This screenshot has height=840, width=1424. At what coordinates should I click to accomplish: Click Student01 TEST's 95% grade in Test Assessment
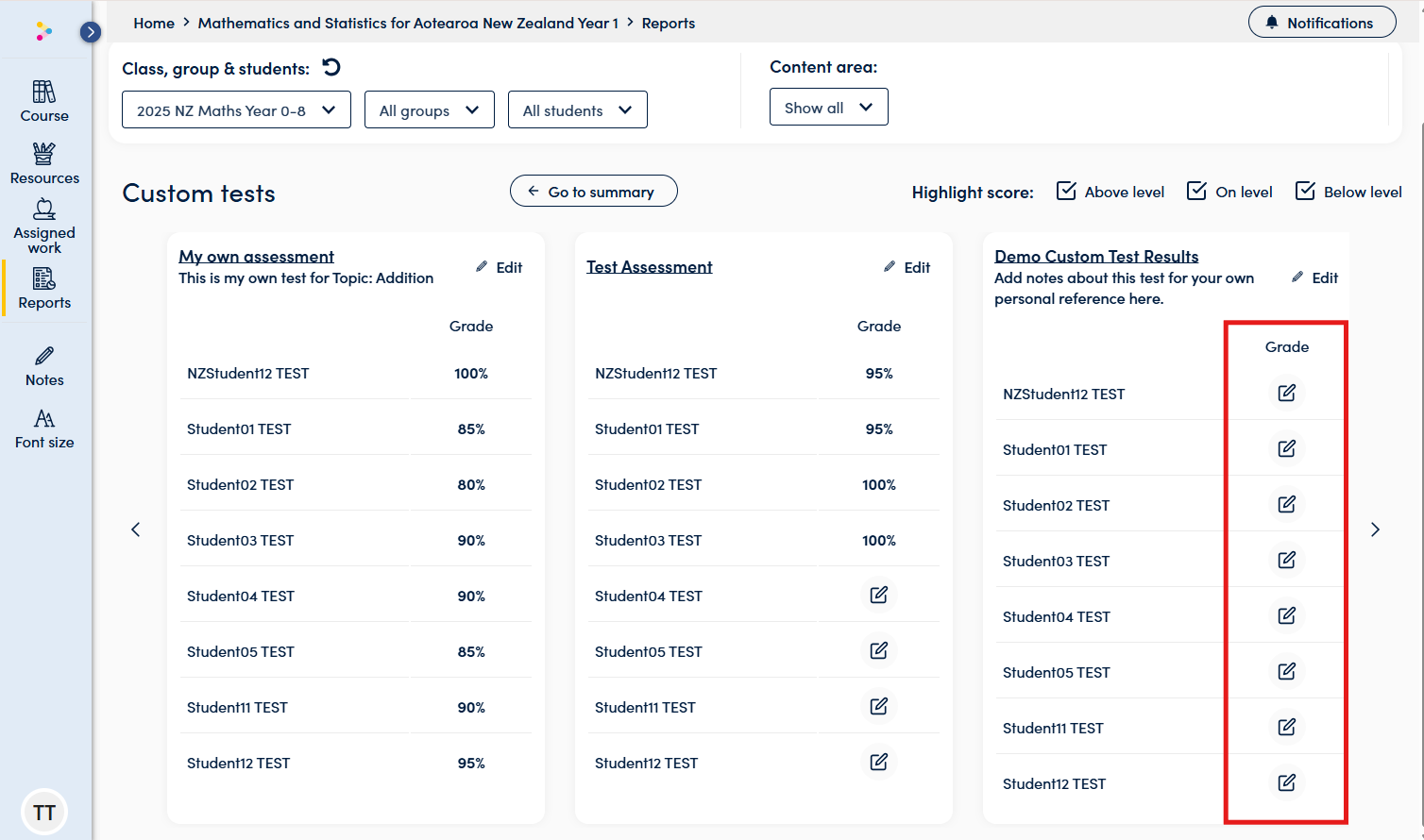point(879,428)
